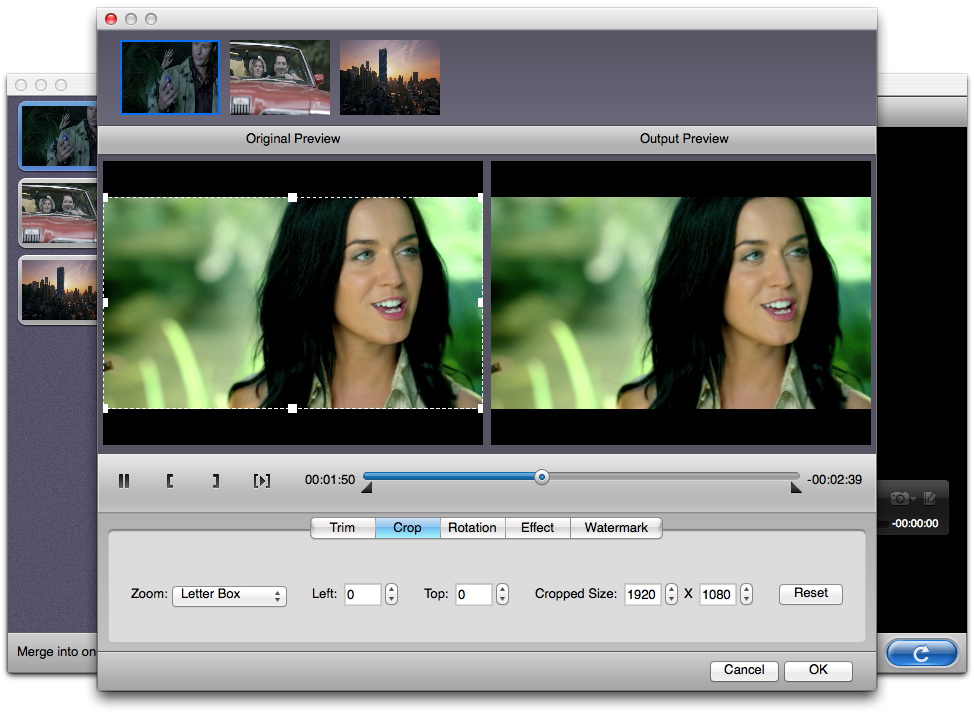
Task: Open the Zoom Letter Box dropdown
Action: [229, 594]
